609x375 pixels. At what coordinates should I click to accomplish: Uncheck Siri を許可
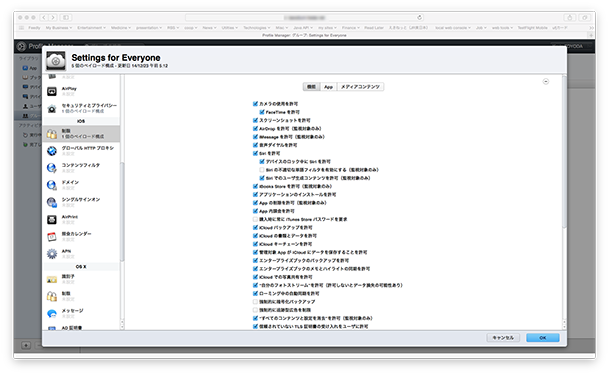255,153
